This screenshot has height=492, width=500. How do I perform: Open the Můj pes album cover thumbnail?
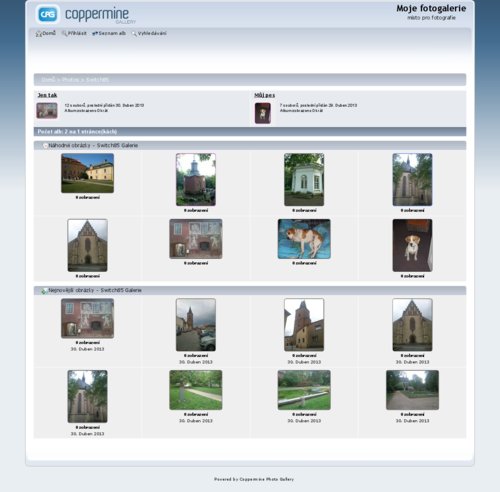(x=263, y=113)
